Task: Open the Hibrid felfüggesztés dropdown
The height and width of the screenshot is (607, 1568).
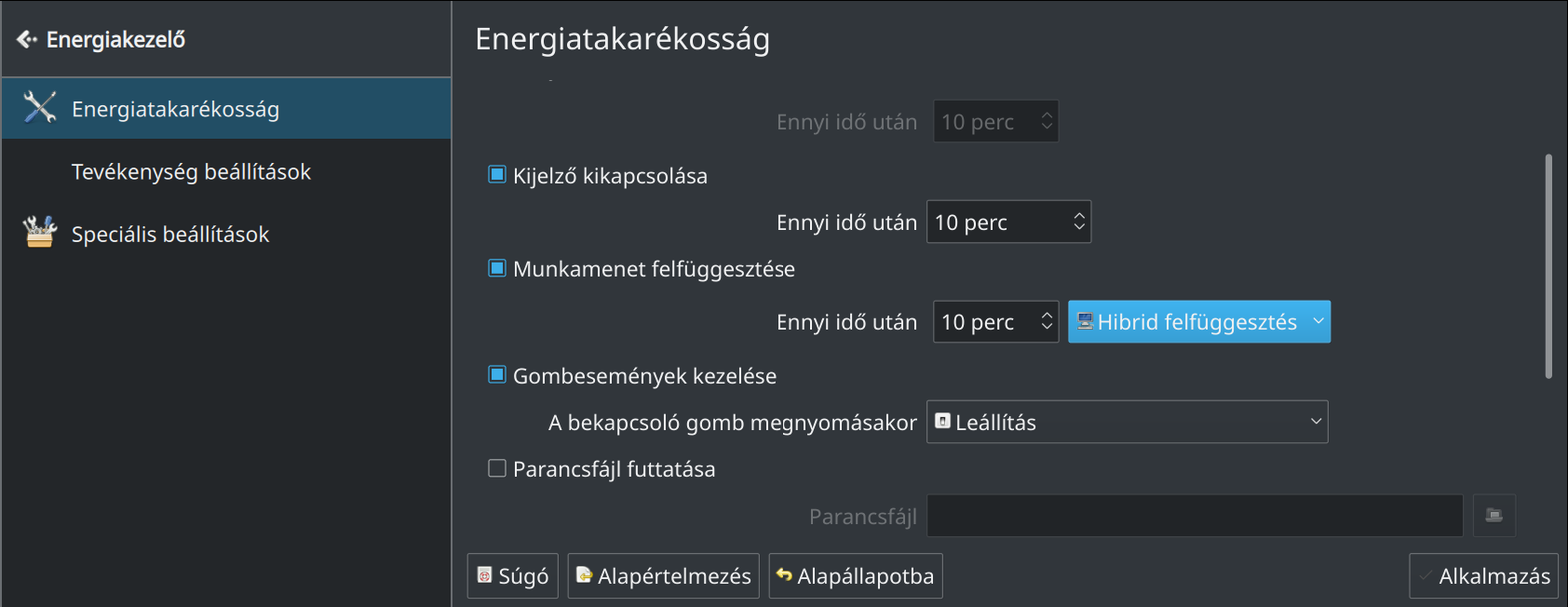Action: (x=1199, y=322)
